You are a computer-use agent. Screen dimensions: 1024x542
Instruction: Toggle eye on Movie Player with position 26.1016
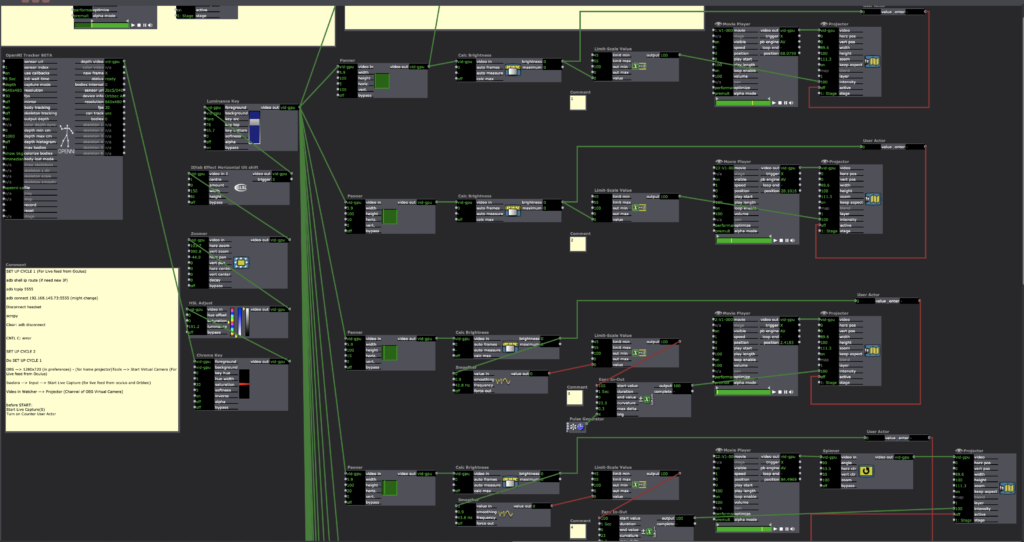[x=718, y=161]
